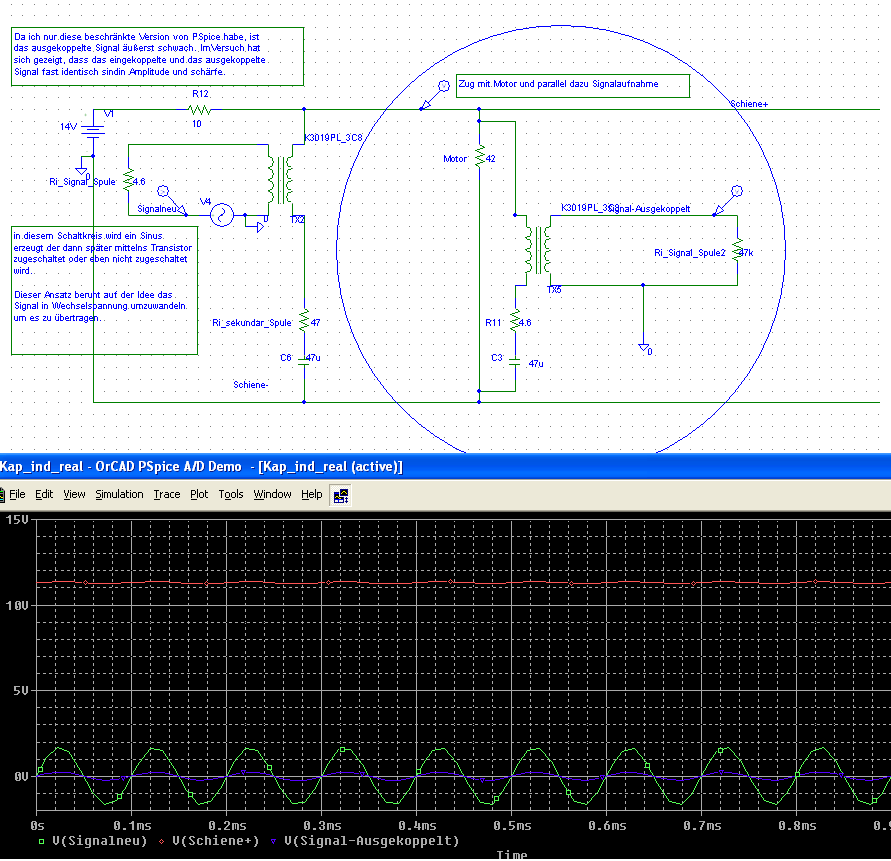Select the text box starting 'Da ich nur diese'

click(x=157, y=56)
